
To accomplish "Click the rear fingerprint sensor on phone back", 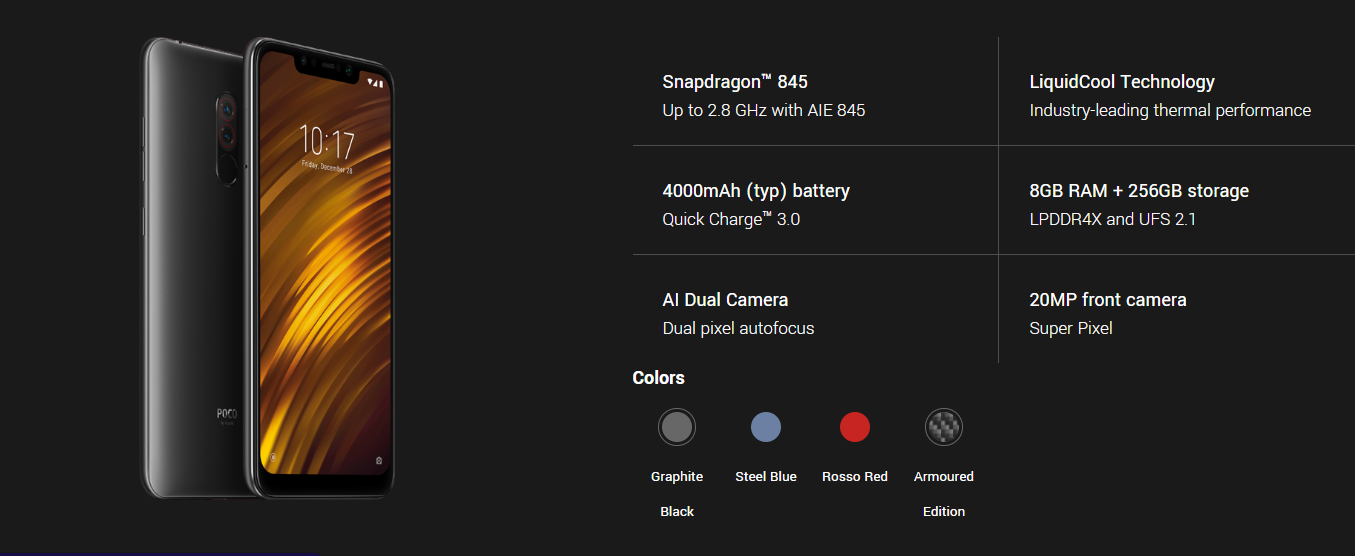I will pyautogui.click(x=229, y=168).
